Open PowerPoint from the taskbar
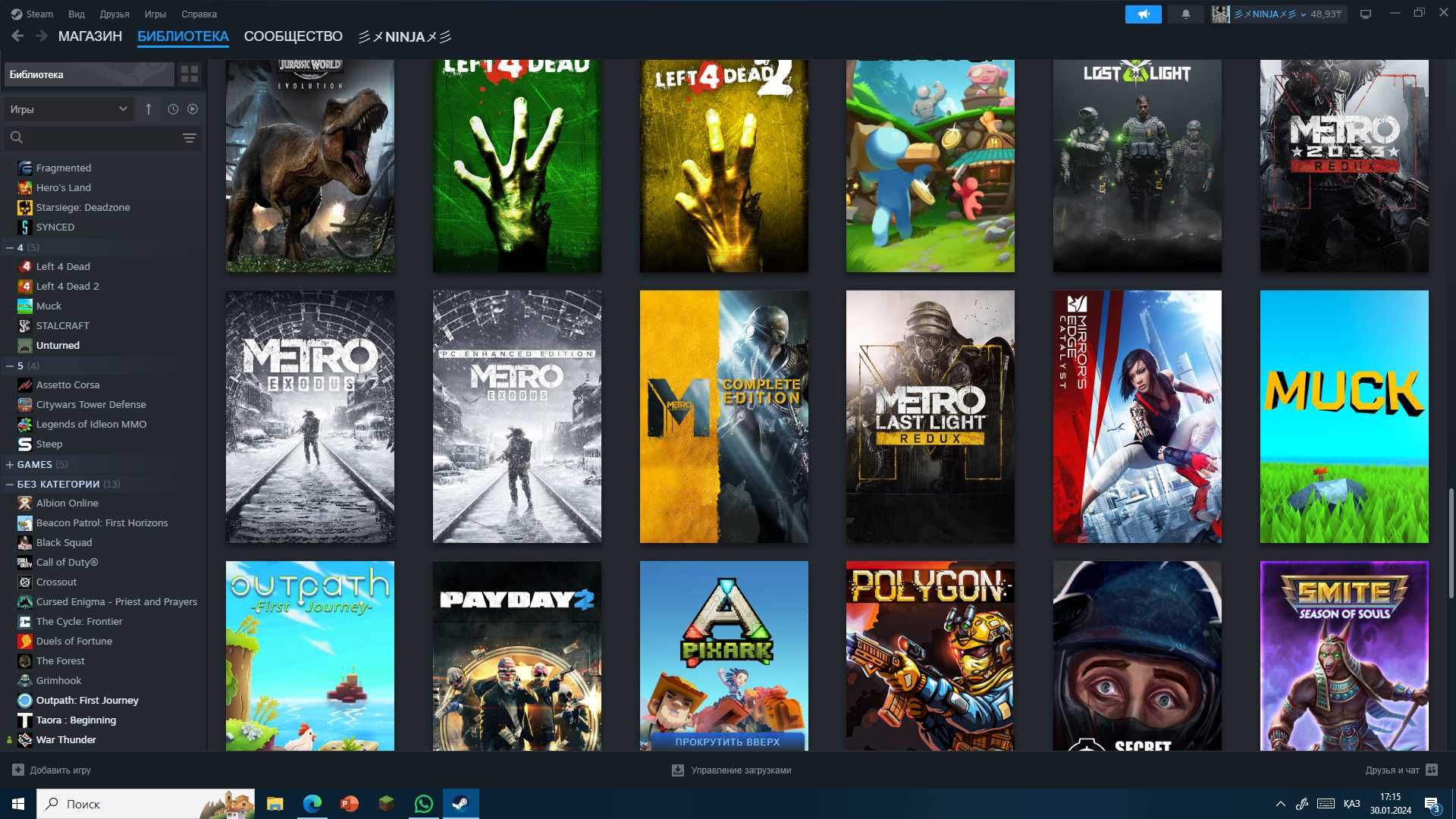This screenshot has width=1456, height=819. (x=349, y=804)
